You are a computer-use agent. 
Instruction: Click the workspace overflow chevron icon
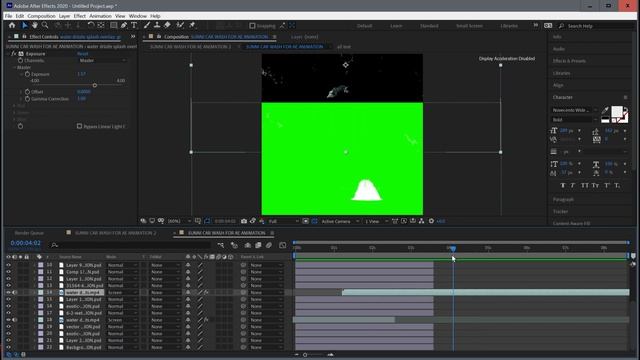(x=536, y=25)
